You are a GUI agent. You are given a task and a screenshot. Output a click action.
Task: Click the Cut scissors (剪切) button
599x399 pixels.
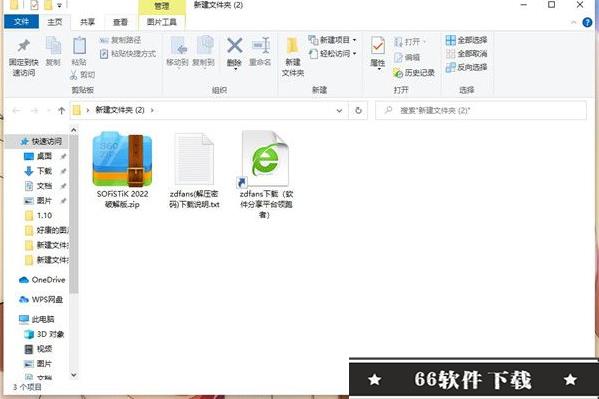tap(83, 75)
